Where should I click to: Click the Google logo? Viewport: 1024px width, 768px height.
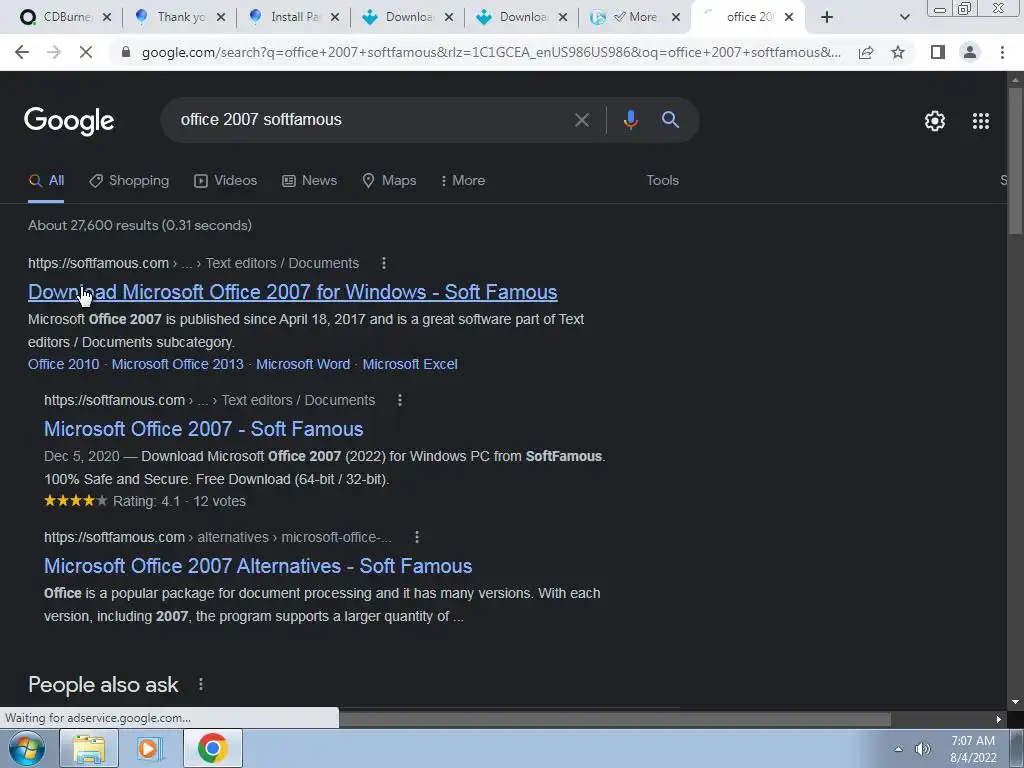tap(69, 121)
